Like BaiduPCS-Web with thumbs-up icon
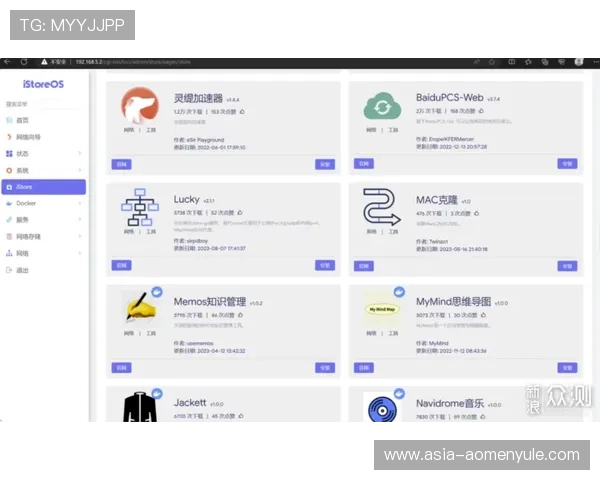600x480 pixels. 481,111
